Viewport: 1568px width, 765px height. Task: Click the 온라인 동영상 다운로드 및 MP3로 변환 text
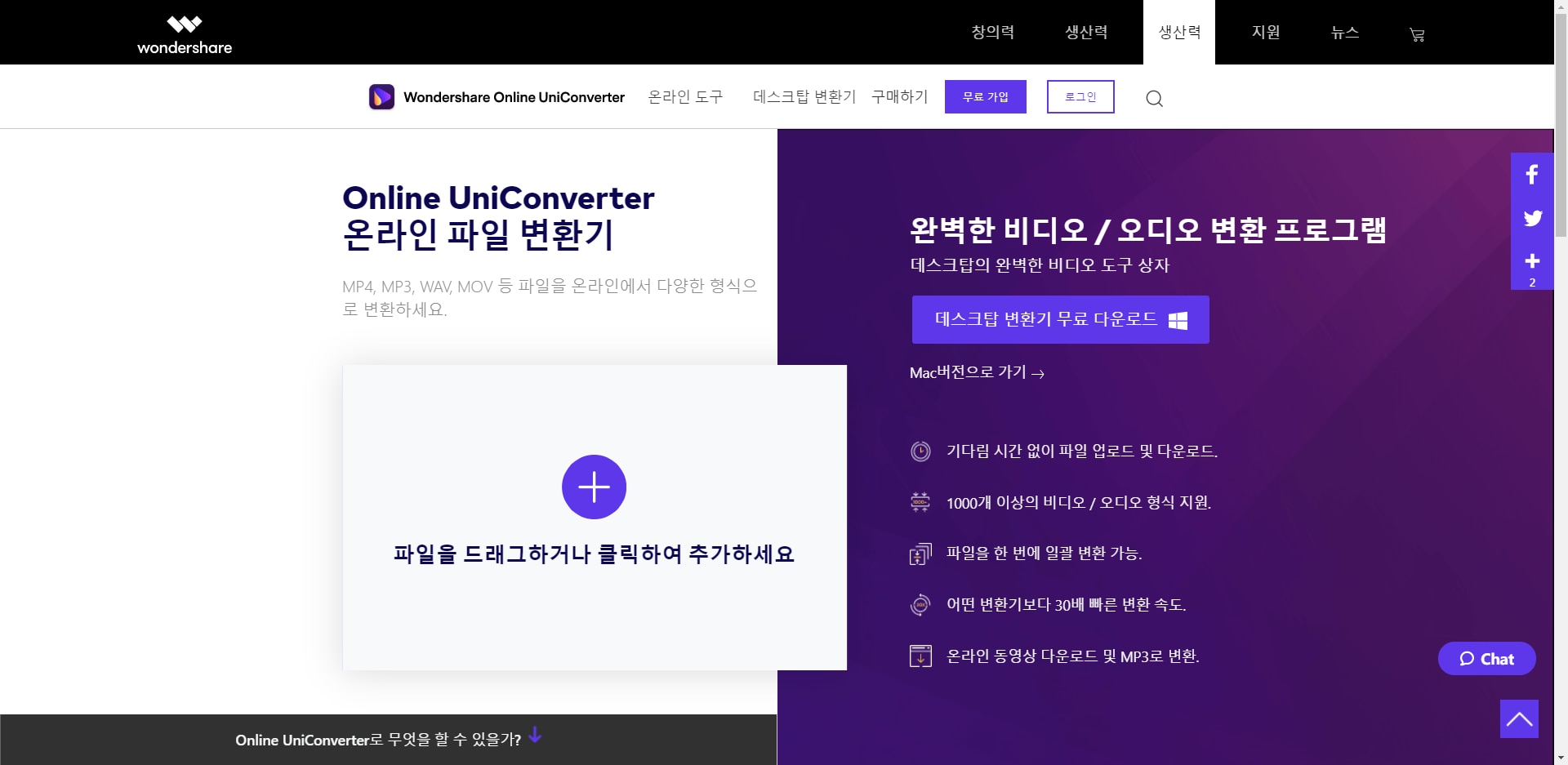1072,656
